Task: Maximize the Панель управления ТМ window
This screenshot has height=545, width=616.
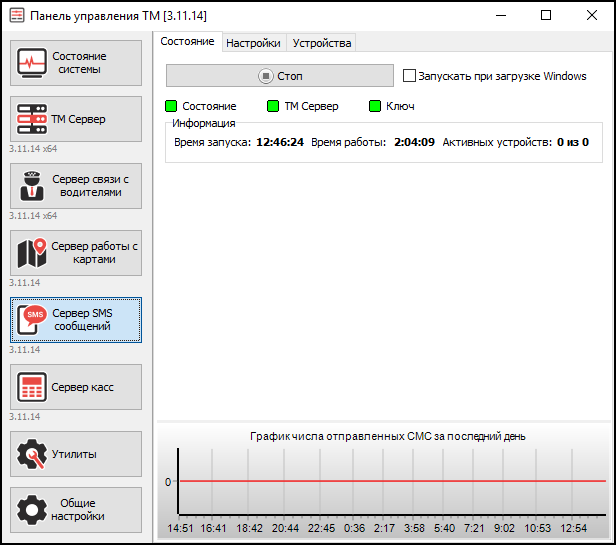Action: coord(546,16)
